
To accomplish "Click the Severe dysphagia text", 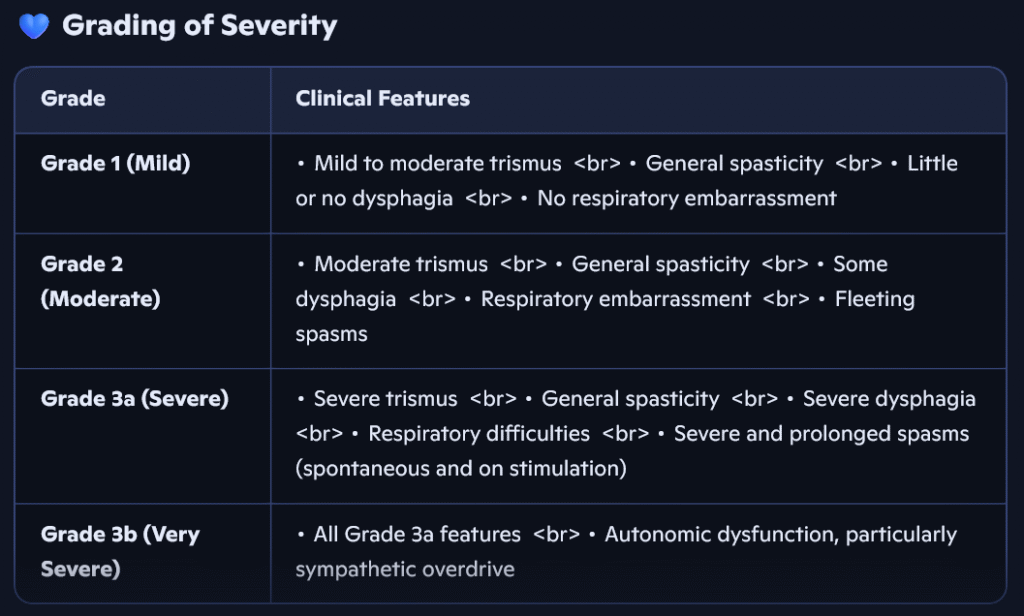I will coord(889,400).
